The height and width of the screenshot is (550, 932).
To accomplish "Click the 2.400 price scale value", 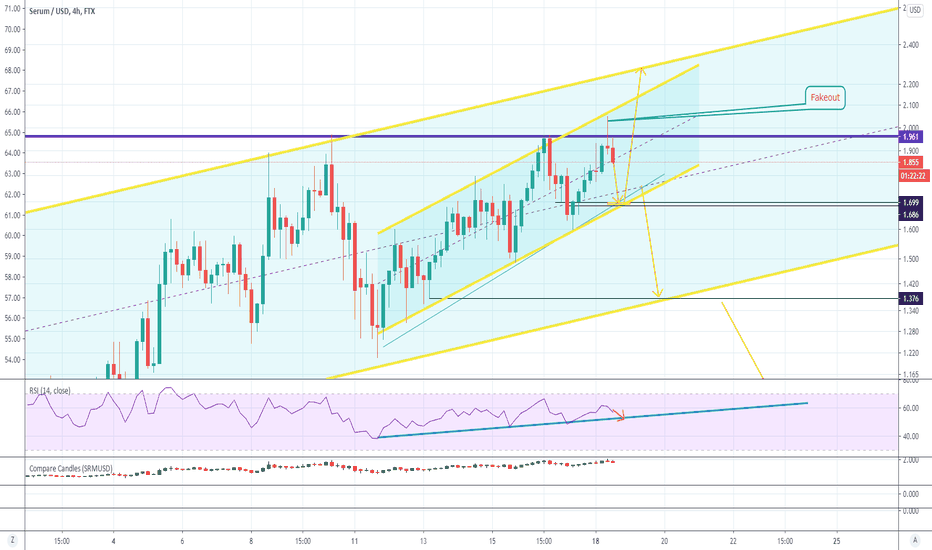I will tap(911, 45).
